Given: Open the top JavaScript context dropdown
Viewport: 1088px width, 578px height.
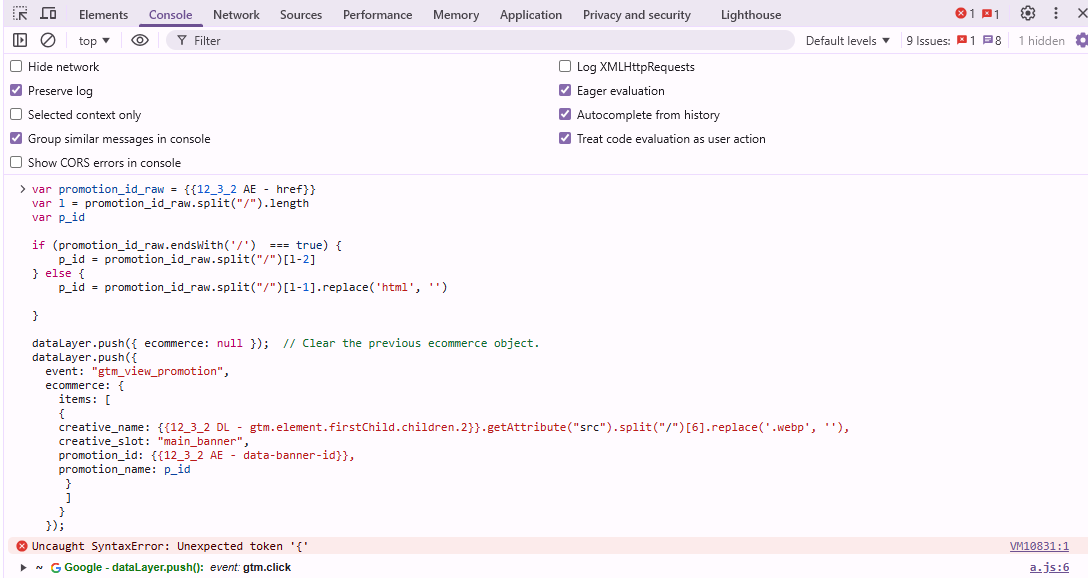Looking at the screenshot, I should point(94,41).
